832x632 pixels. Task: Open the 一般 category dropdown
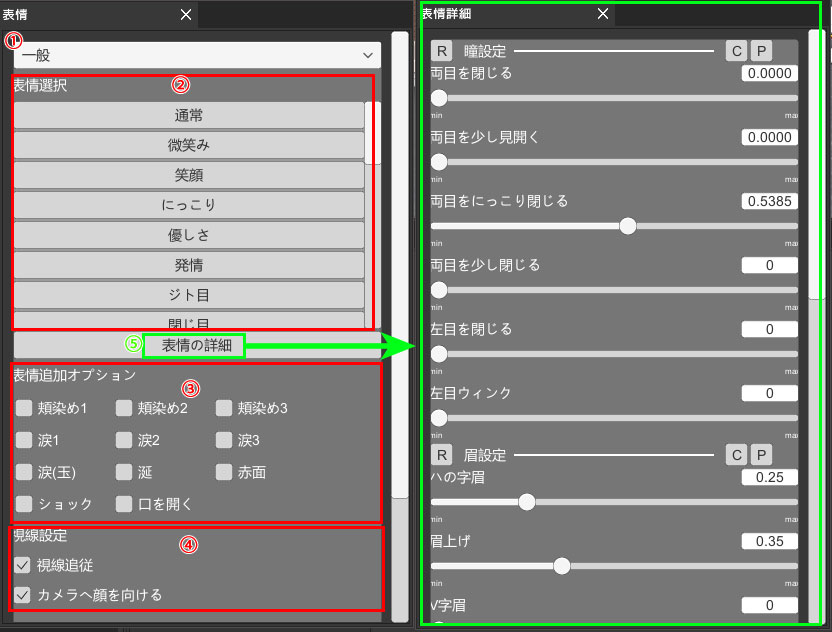(196, 56)
